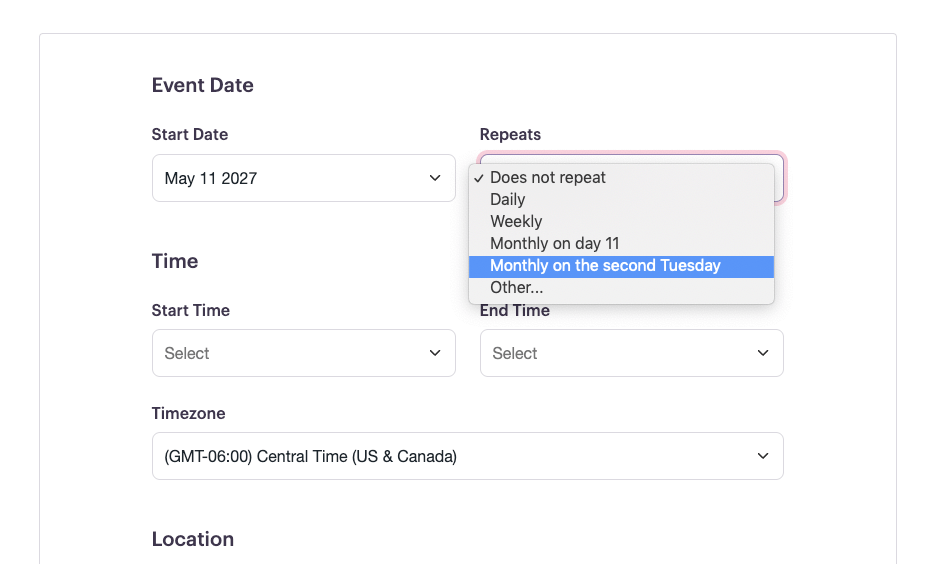Click the chevron arrow in Start Time field

tap(435, 353)
